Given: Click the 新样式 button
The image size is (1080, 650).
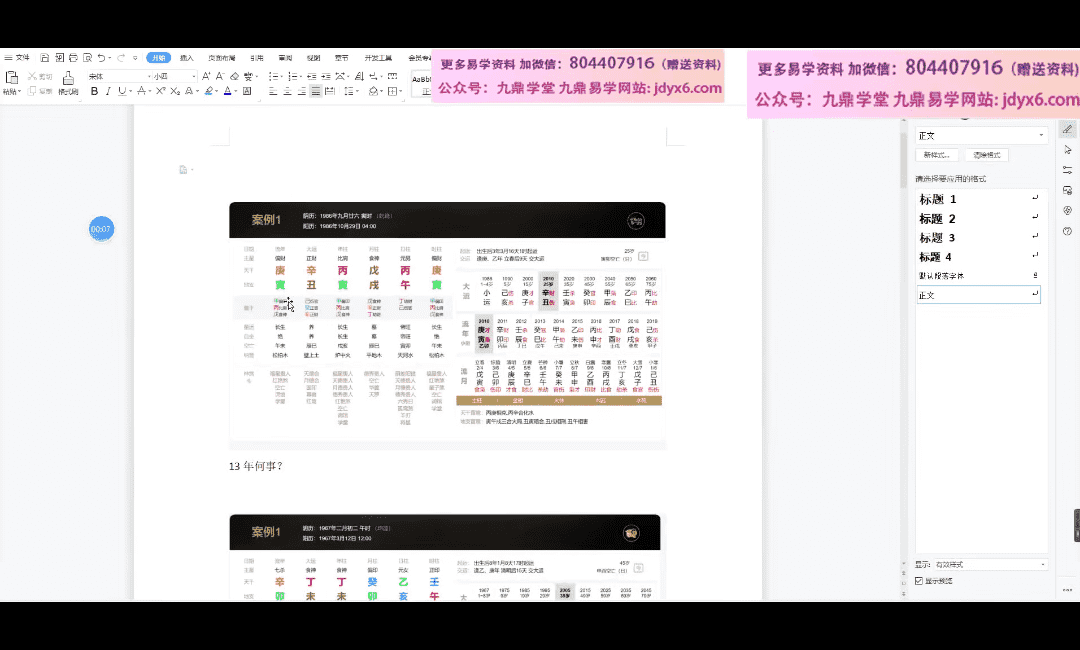Looking at the screenshot, I should coord(937,155).
